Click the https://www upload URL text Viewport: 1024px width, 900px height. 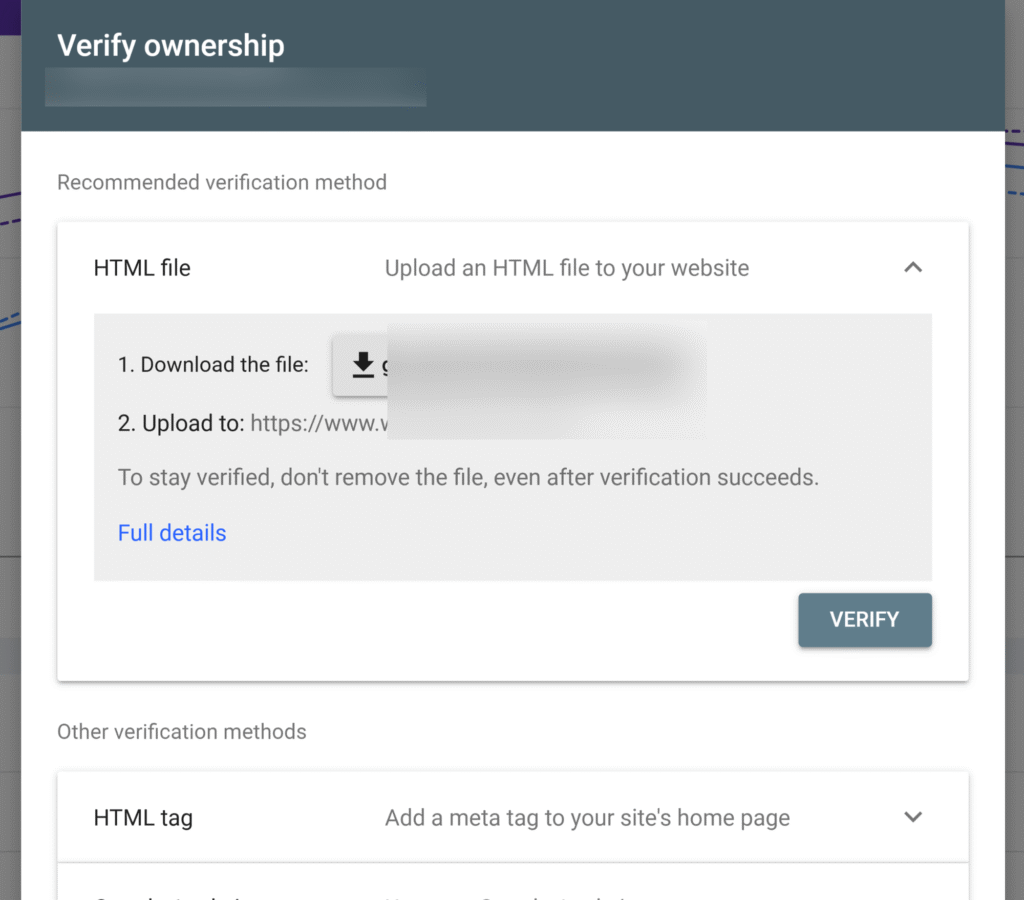point(319,423)
